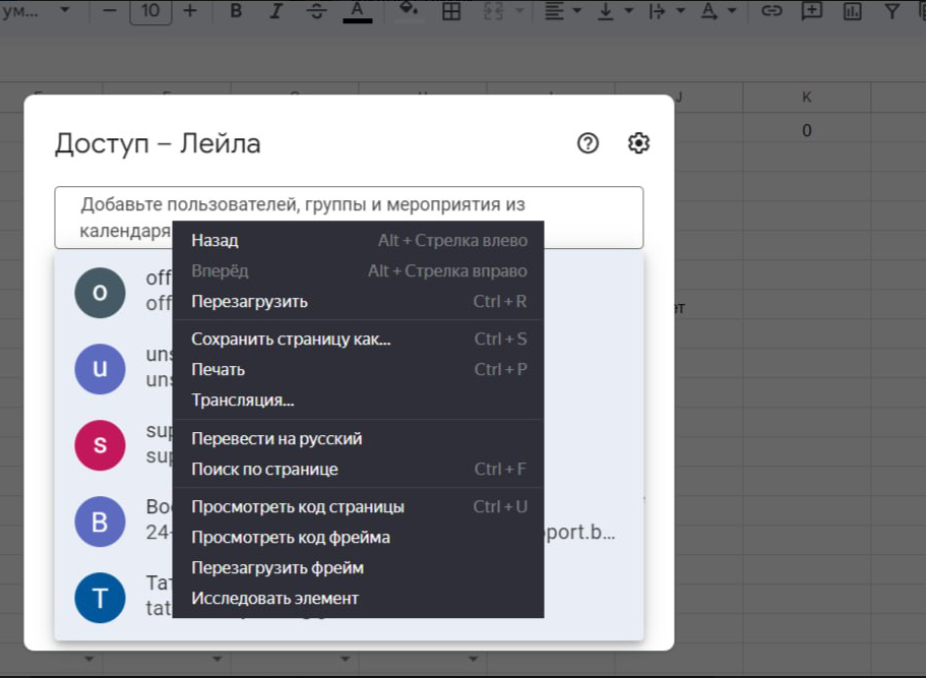Open the fill color picker

(408, 9)
